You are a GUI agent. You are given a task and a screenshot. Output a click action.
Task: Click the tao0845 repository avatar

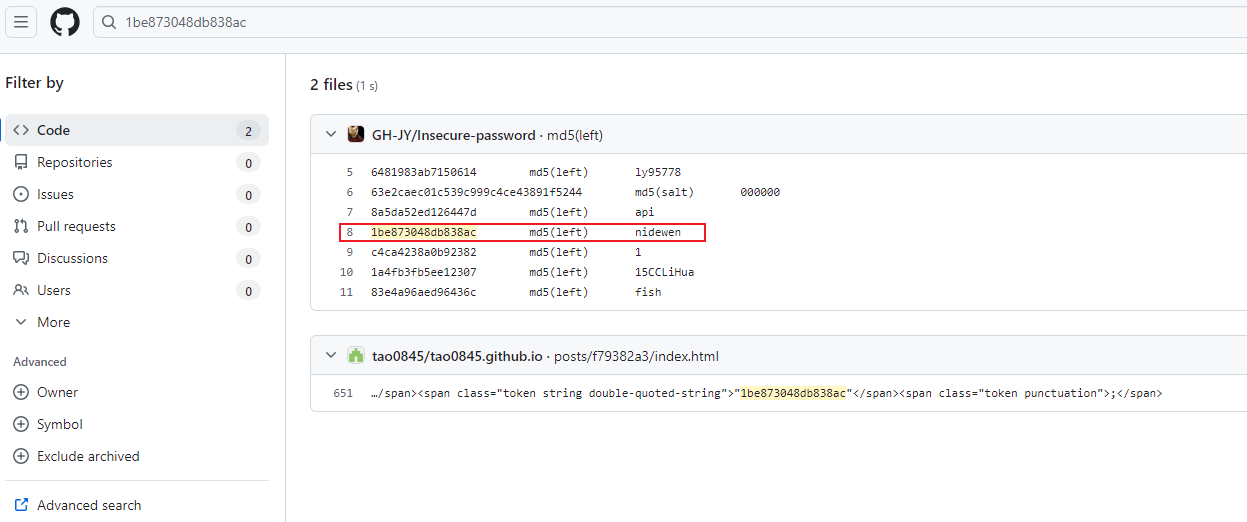click(356, 356)
